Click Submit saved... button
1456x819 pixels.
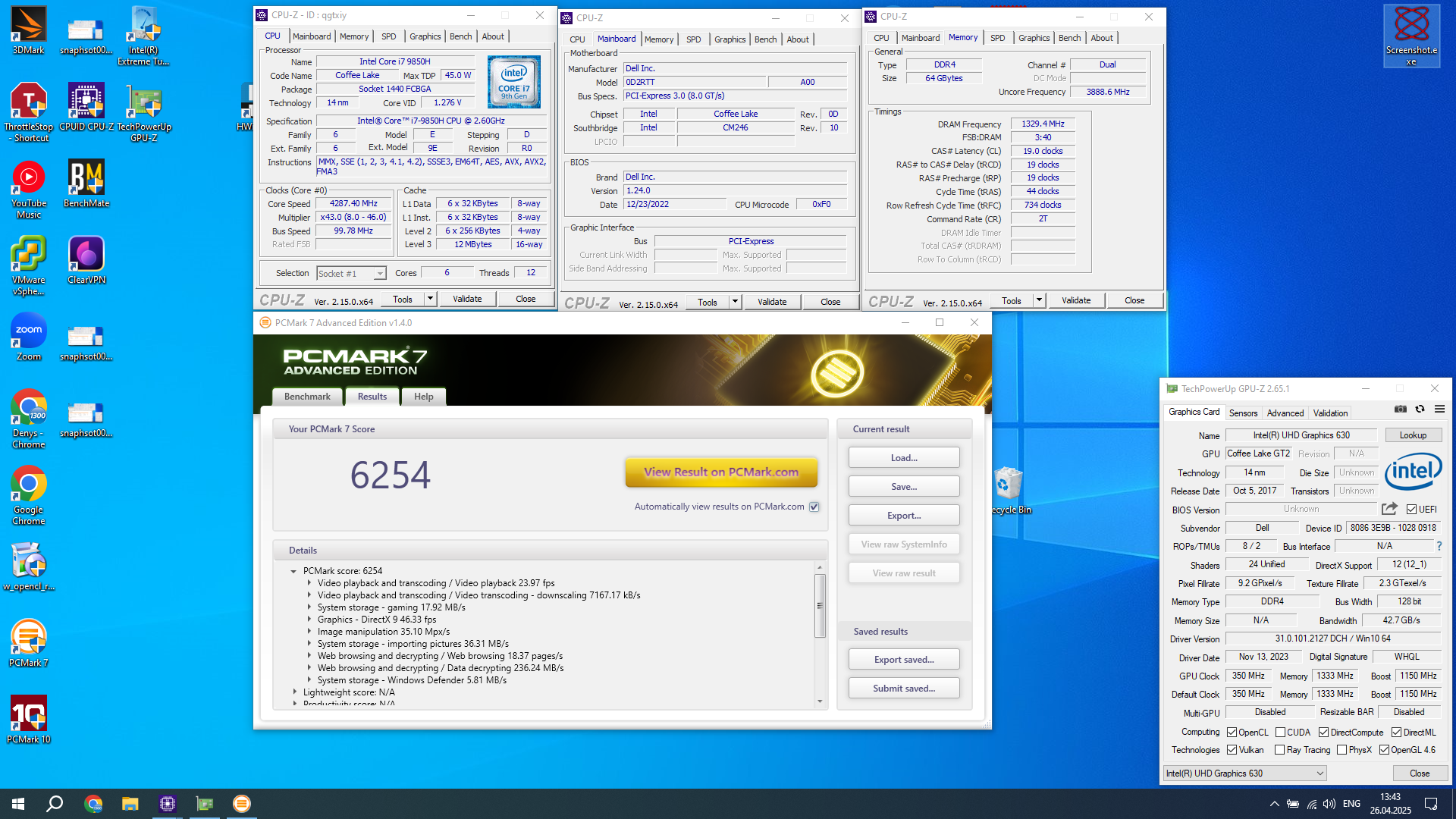pyautogui.click(x=904, y=688)
